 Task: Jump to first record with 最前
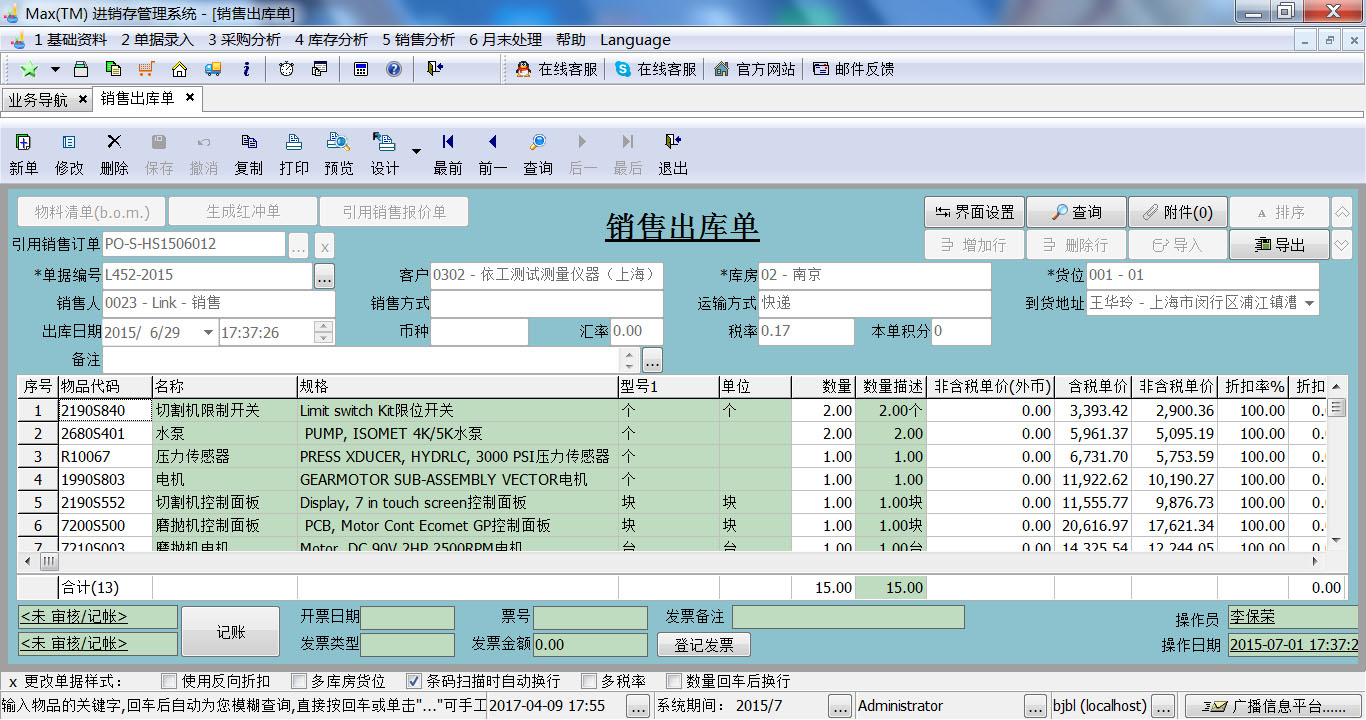tap(448, 153)
